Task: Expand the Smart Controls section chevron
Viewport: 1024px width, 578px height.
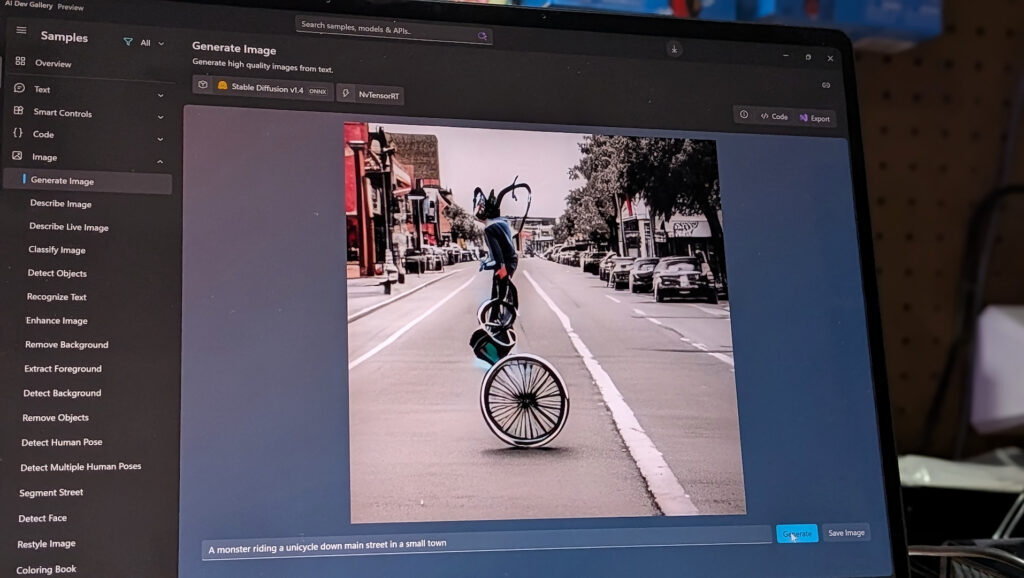Action: [x=161, y=117]
